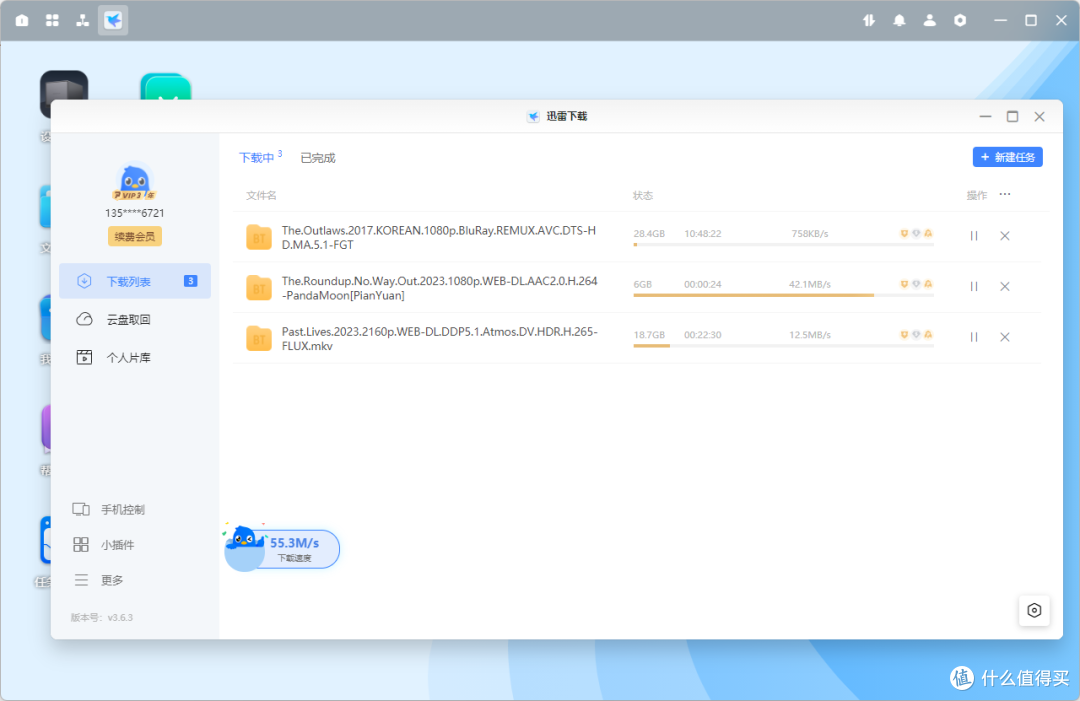
Task: Open 手机控制 phone control
Action: [122, 509]
